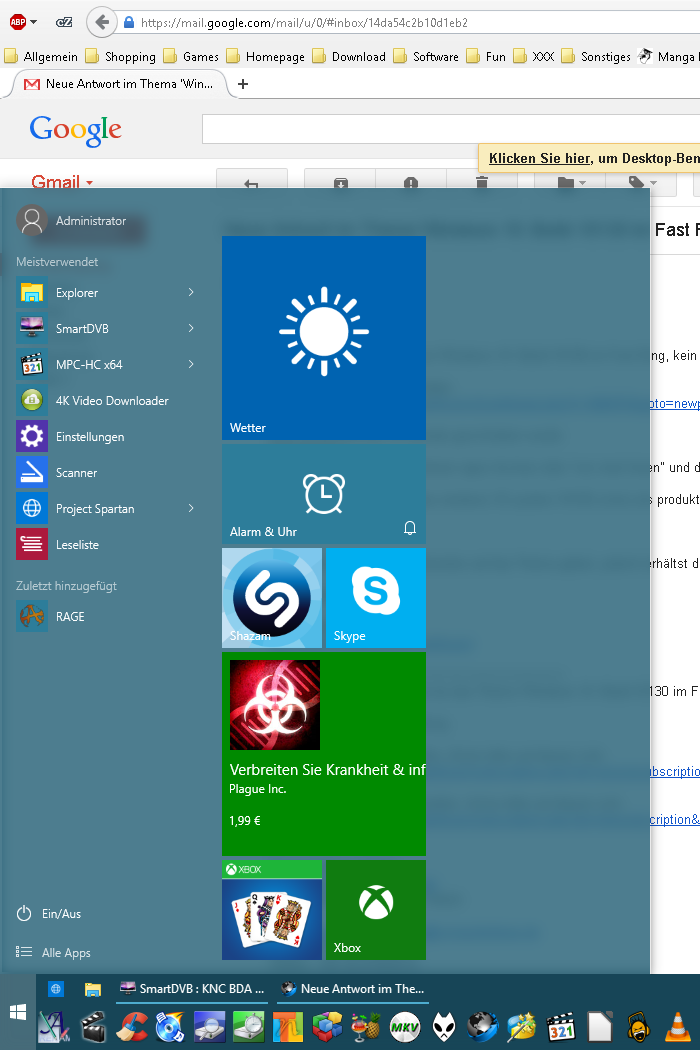700x1050 pixels.
Task: Open the Manga bookmark
Action: click(x=668, y=56)
